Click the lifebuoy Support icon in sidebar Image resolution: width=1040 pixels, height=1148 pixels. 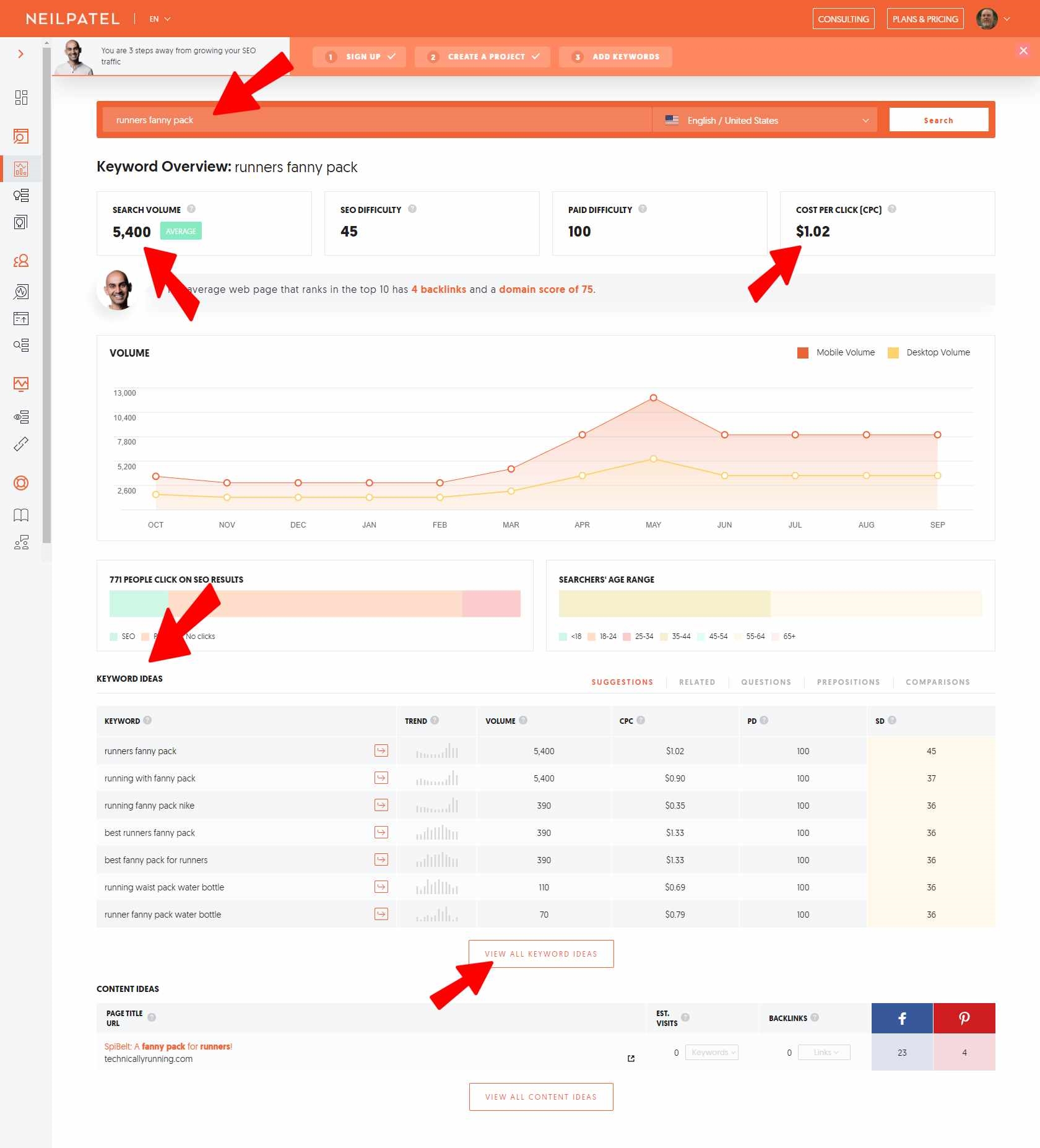[x=21, y=483]
